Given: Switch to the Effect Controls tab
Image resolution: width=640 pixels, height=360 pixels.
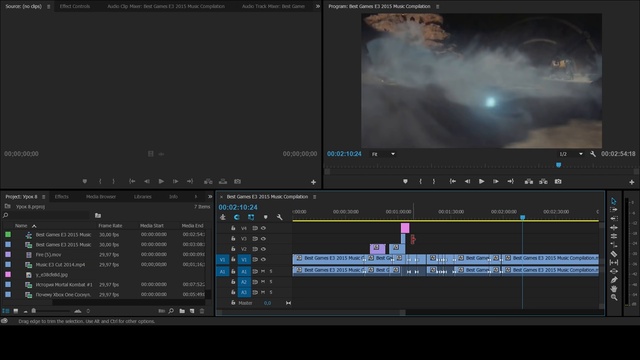Looking at the screenshot, I should tap(75, 7).
